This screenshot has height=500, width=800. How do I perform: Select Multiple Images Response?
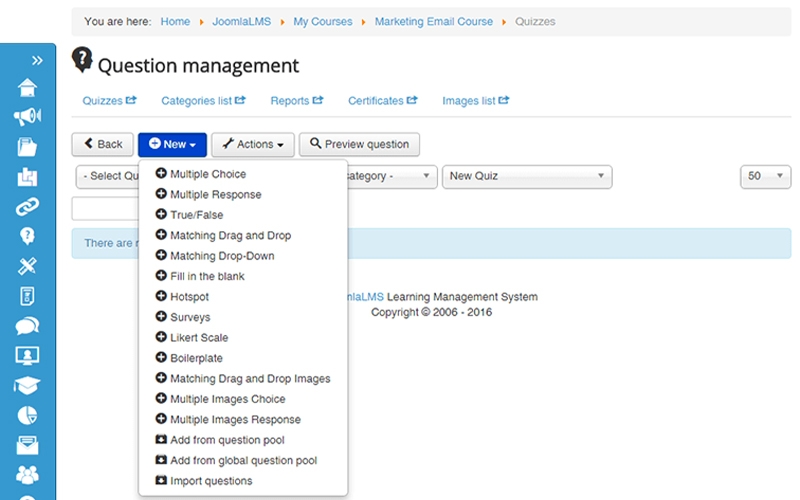point(235,419)
